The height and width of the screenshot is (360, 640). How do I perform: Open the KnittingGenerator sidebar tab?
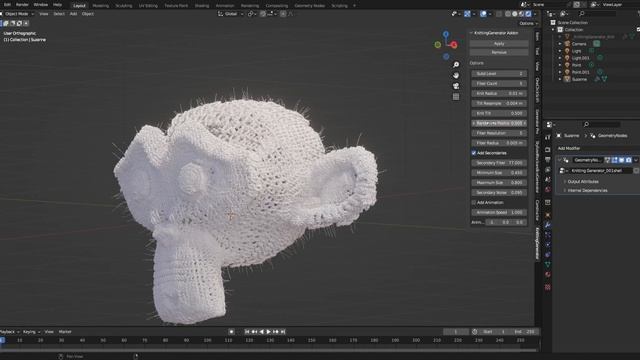pyautogui.click(x=537, y=243)
